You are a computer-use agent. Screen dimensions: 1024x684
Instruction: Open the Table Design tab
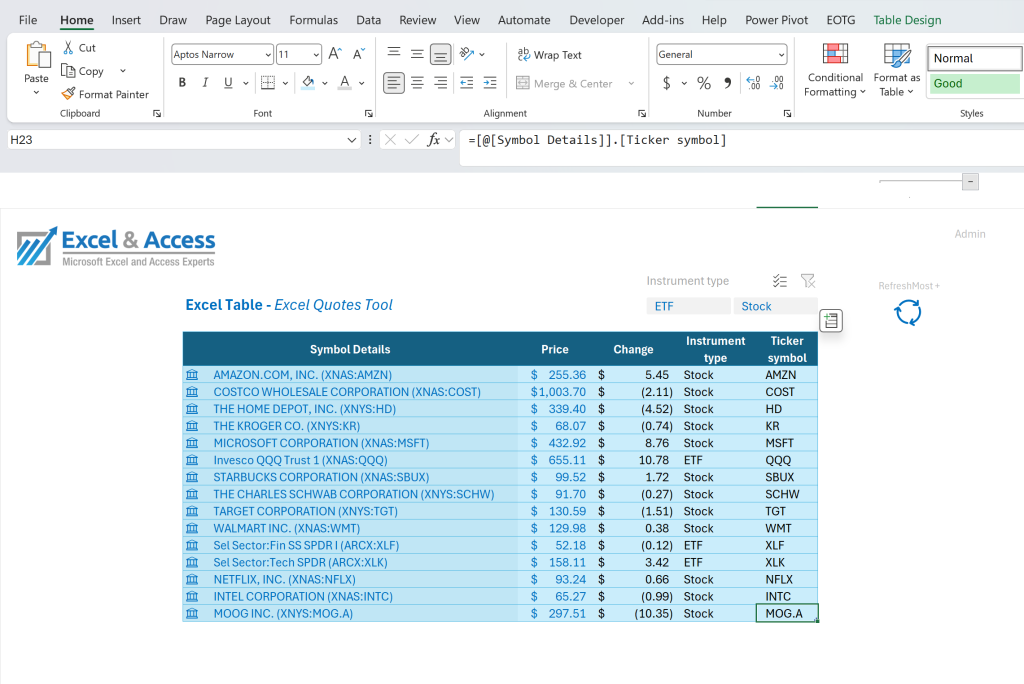[x=907, y=20]
